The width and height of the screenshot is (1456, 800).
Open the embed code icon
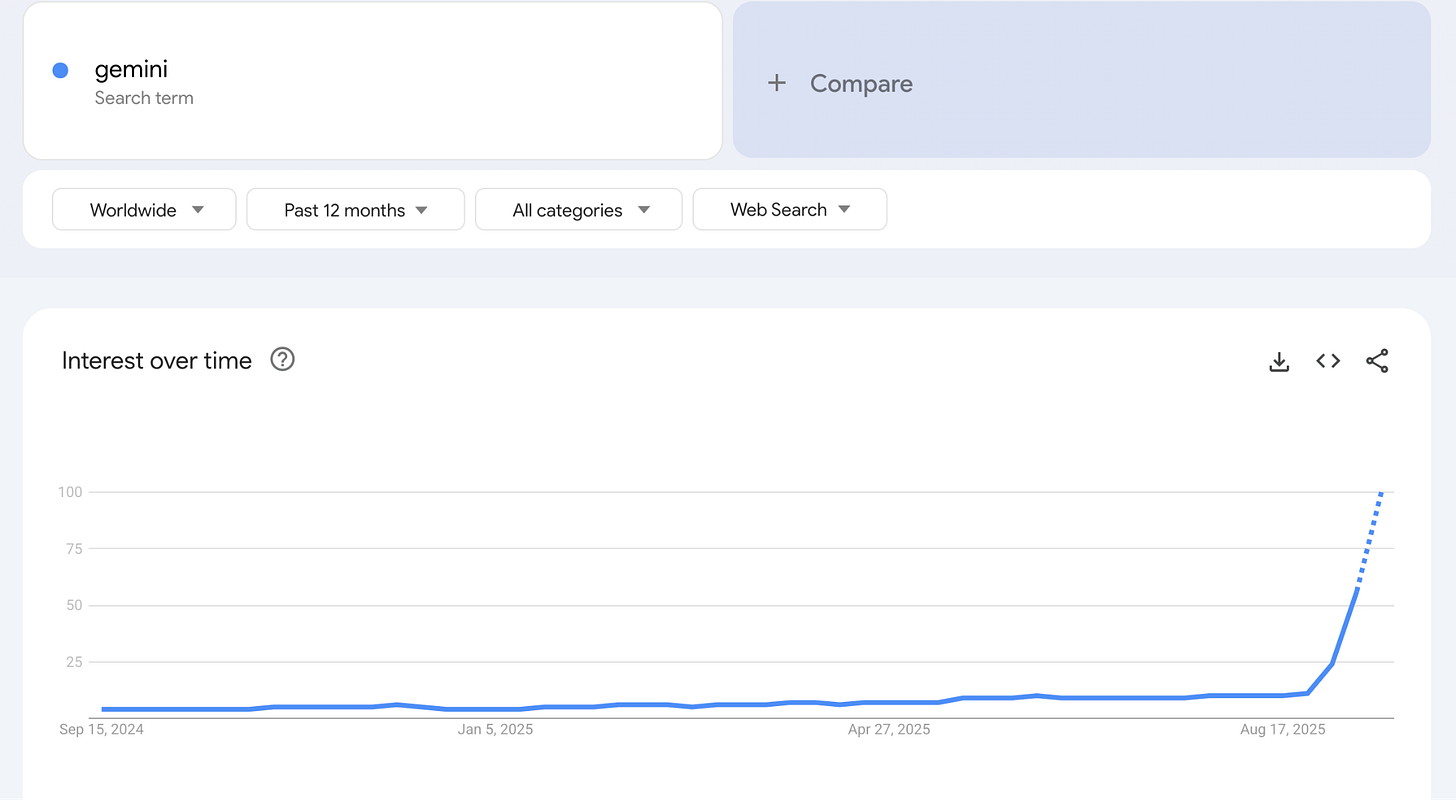[1328, 361]
